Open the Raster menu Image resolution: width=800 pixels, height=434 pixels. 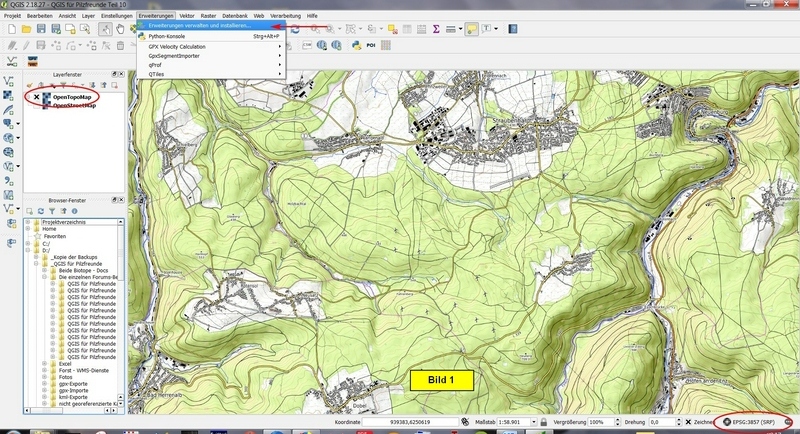tap(208, 17)
